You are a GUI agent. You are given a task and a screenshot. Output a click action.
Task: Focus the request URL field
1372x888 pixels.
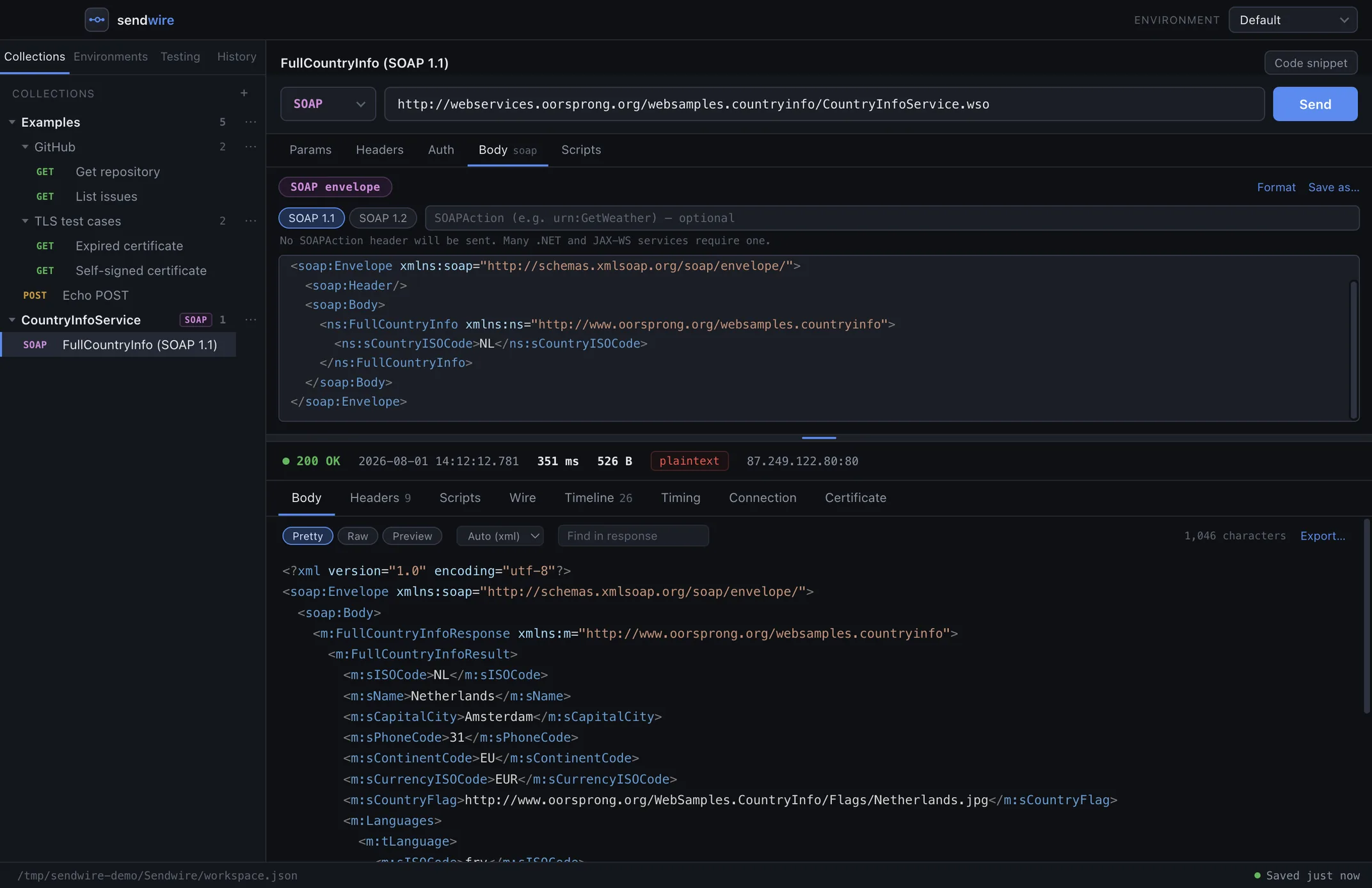pos(824,104)
